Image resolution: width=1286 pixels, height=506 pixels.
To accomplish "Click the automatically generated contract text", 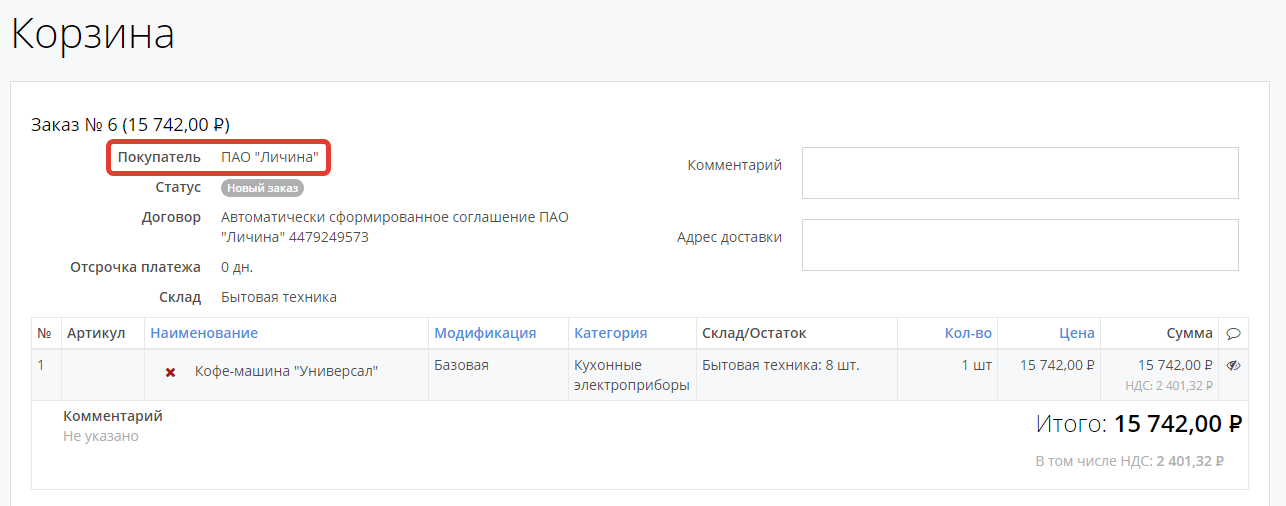I will click(x=394, y=227).
